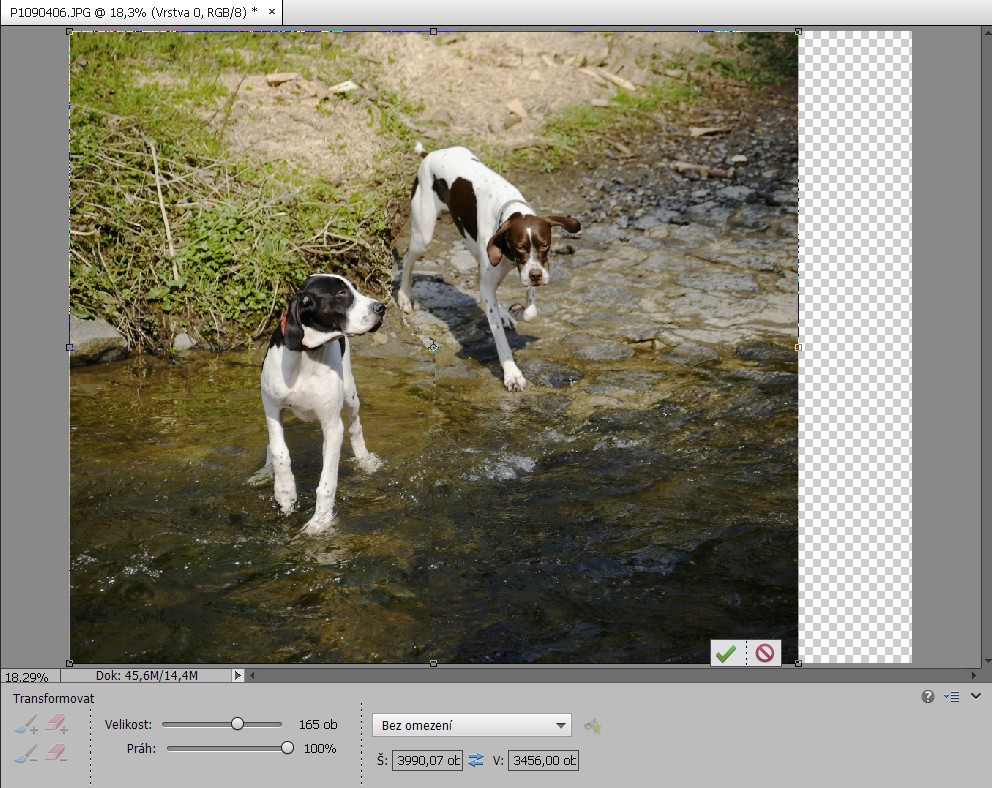
Task: Close the P1090406.JPG document tab
Action: point(272,11)
